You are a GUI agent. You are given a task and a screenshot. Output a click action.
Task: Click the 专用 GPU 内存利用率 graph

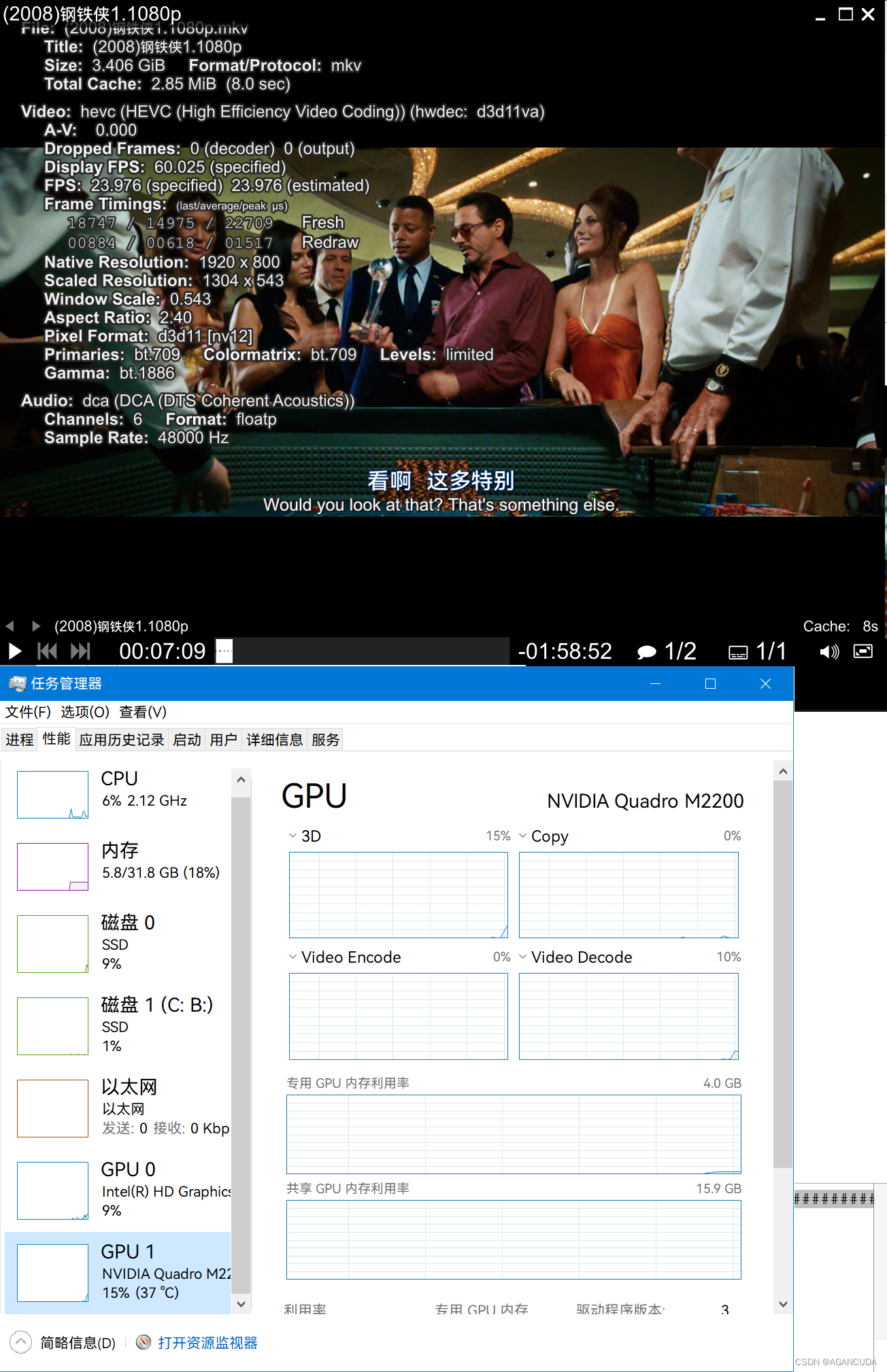[x=514, y=1134]
